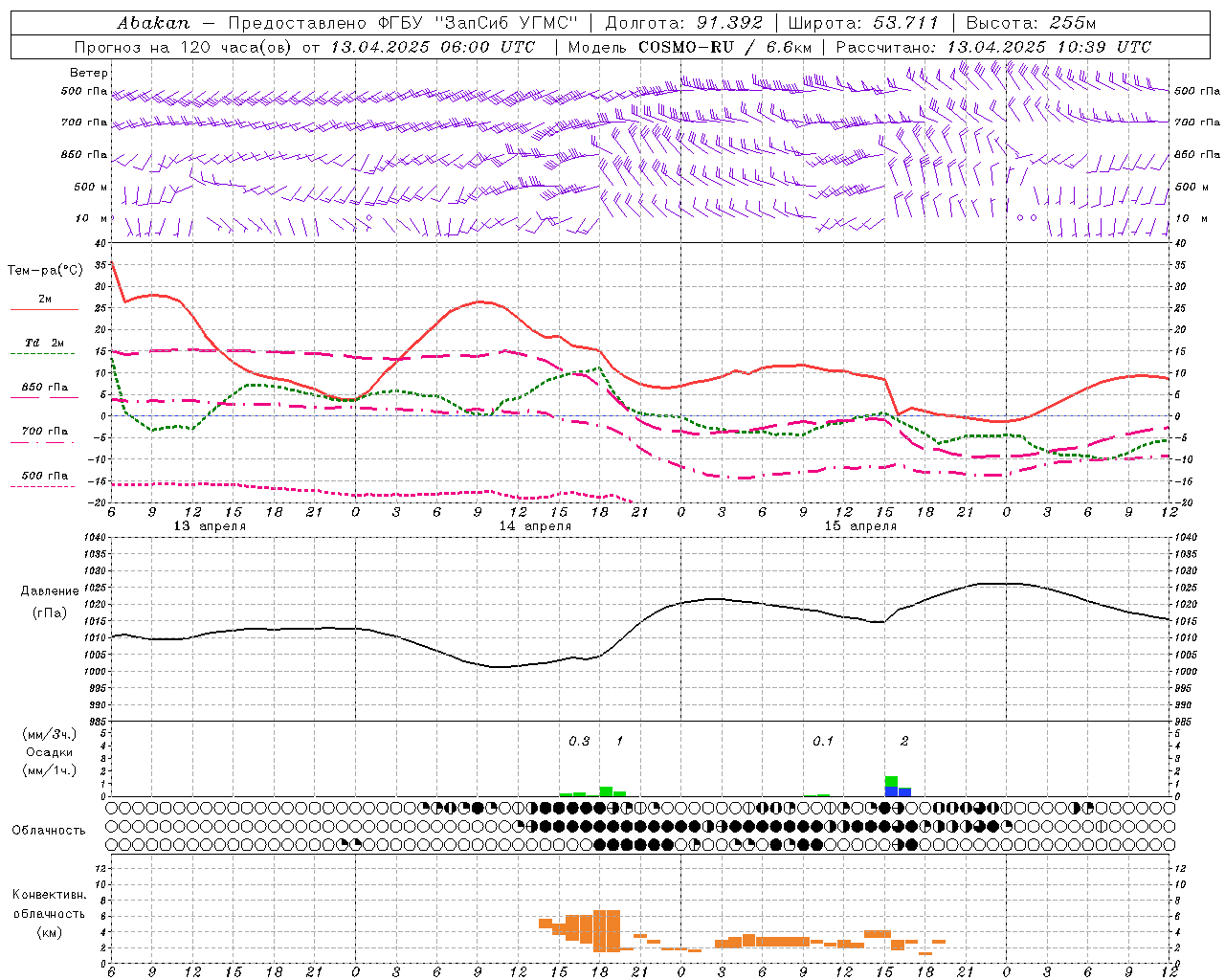The height and width of the screenshot is (980, 1225).
Task: Click the '(гПа)' pressure unit label
Action: pyautogui.click(x=49, y=613)
